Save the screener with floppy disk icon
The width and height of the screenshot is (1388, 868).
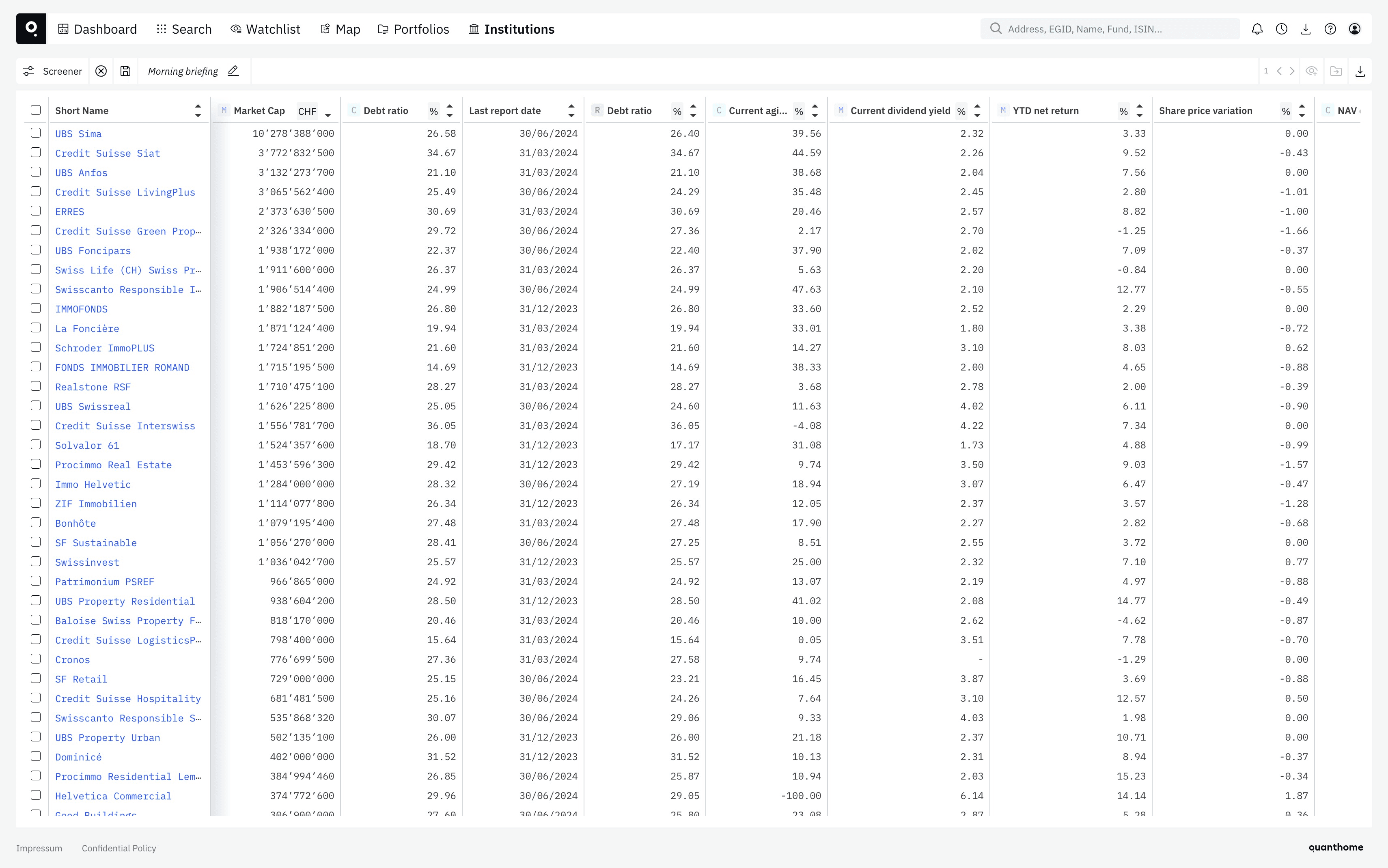pos(125,71)
